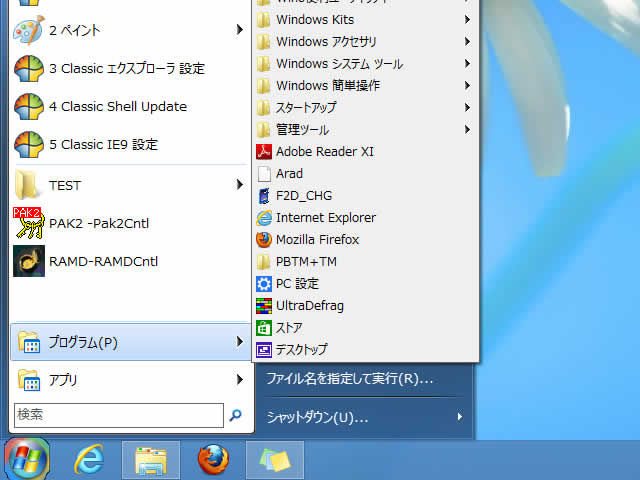The height and width of the screenshot is (480, 640).
Task: Launch Internet Explorer from the taskbar
Action: (89, 459)
